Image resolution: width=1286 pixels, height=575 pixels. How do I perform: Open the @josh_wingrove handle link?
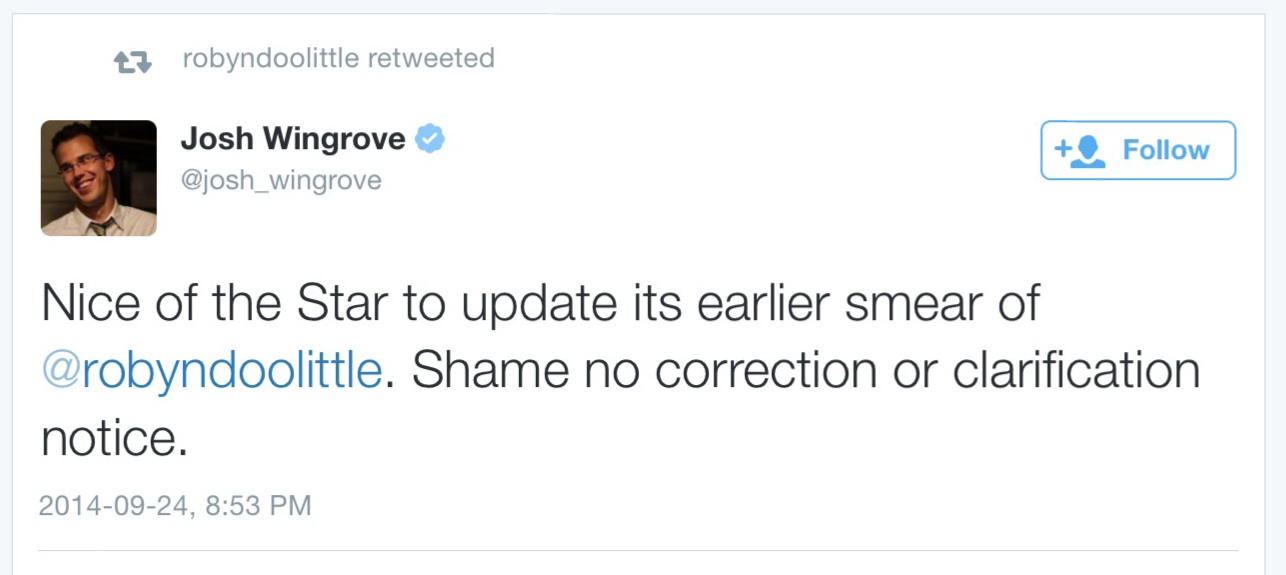(280, 181)
